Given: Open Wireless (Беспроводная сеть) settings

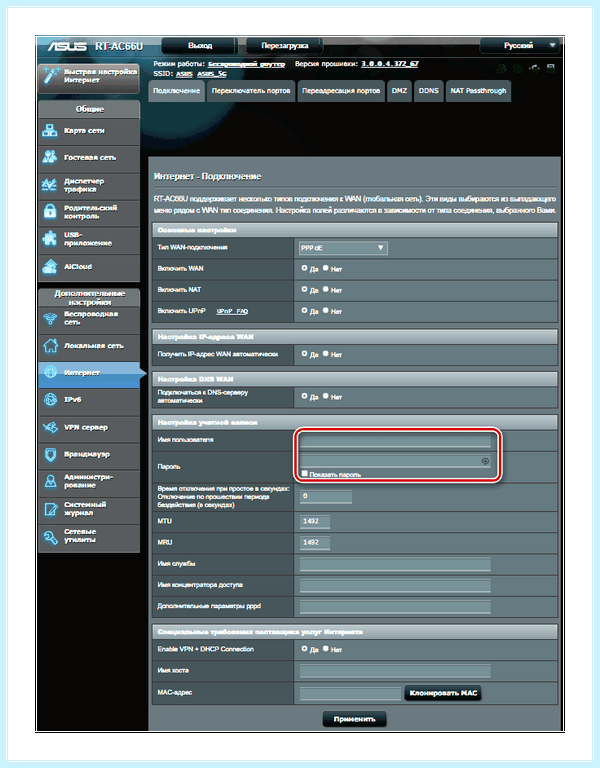Looking at the screenshot, I should pyautogui.click(x=89, y=319).
